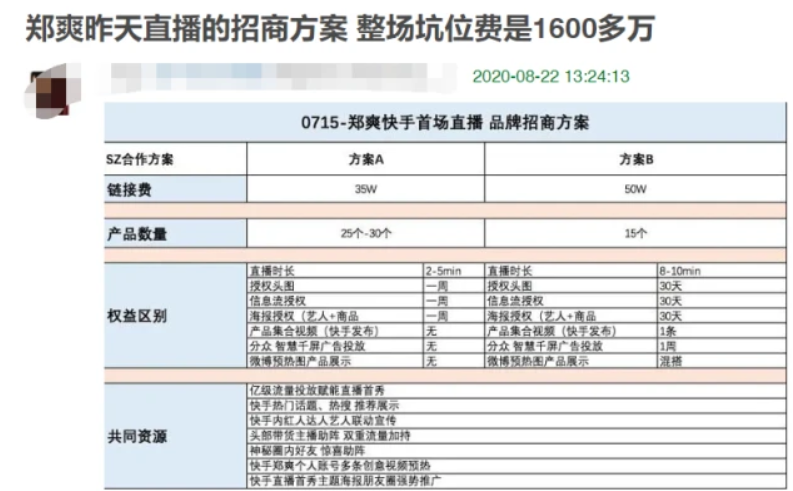Click the 共同资源 row label

click(175, 436)
